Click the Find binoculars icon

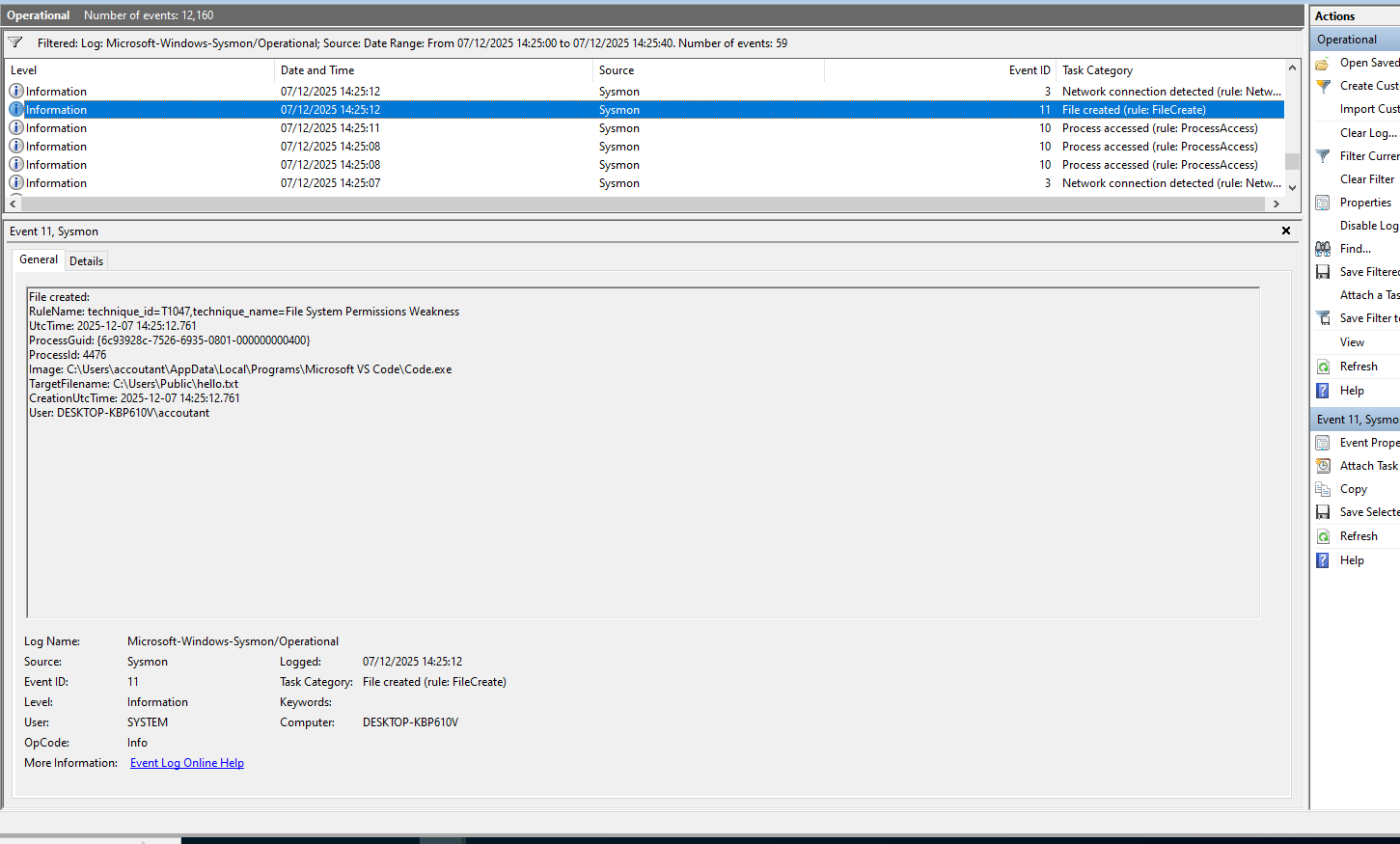point(1323,249)
